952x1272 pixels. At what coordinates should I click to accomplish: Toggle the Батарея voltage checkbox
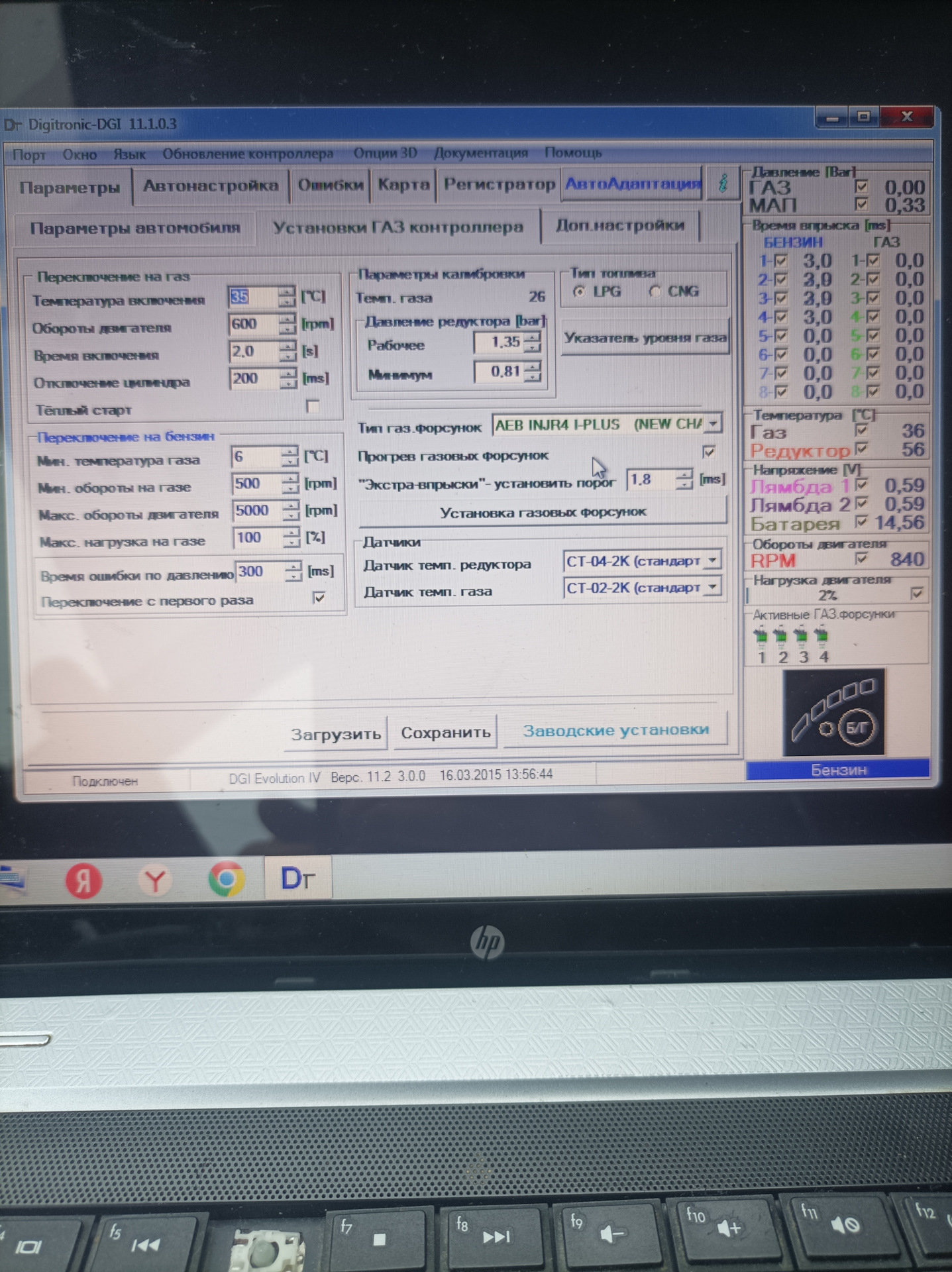[861, 522]
